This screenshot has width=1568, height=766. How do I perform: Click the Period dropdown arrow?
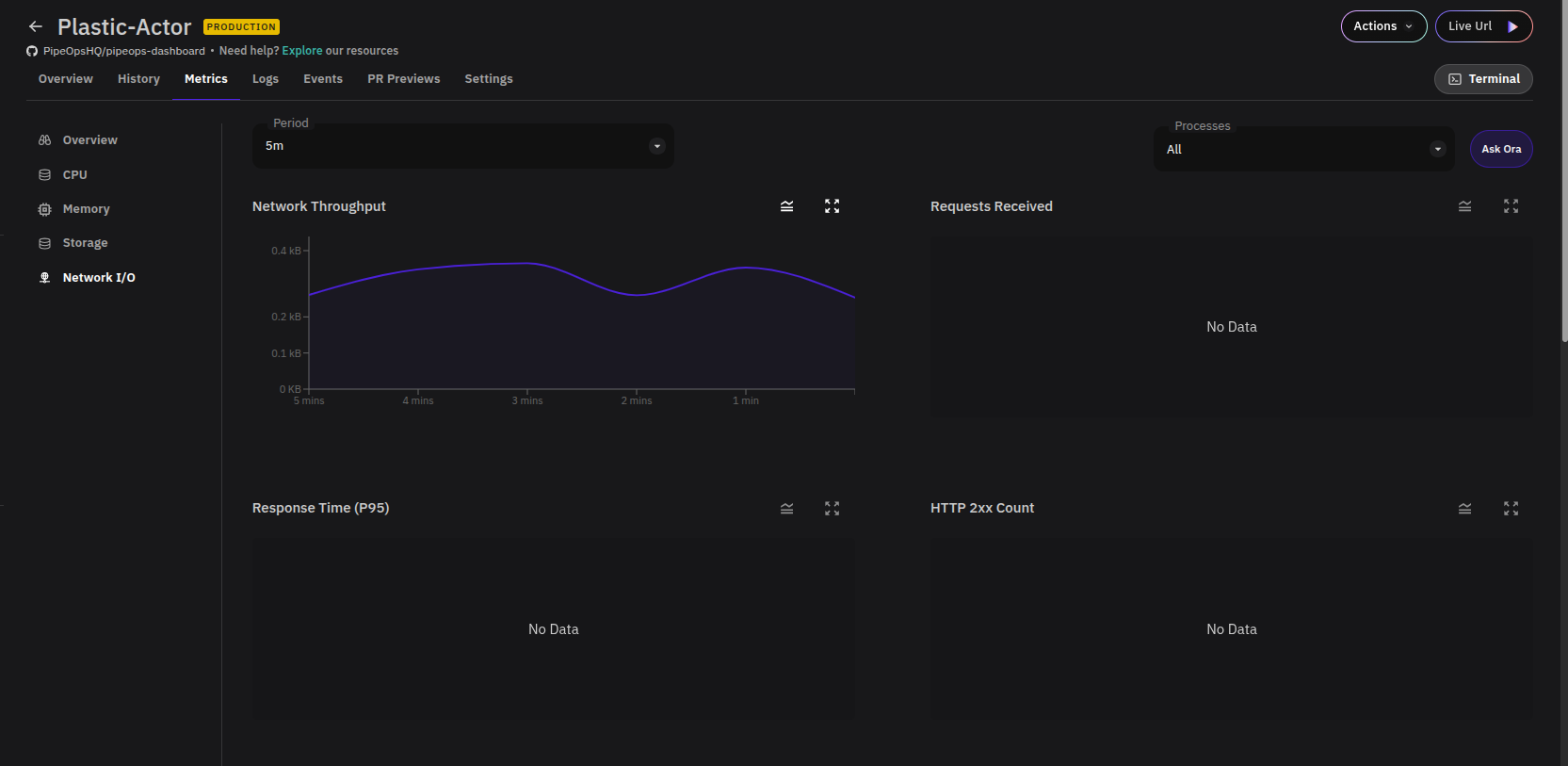click(x=657, y=146)
